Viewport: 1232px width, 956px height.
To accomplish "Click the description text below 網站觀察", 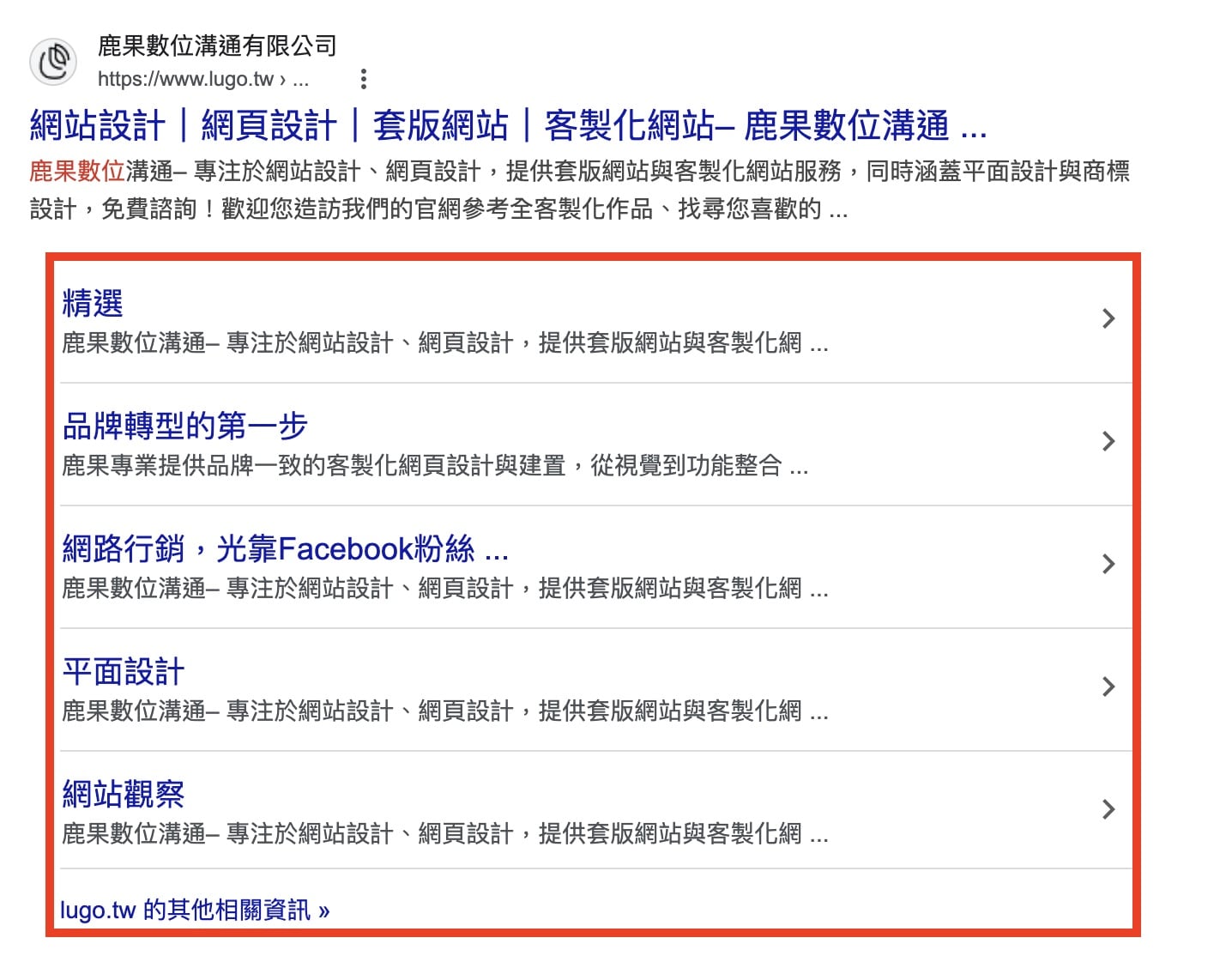I will tap(444, 834).
